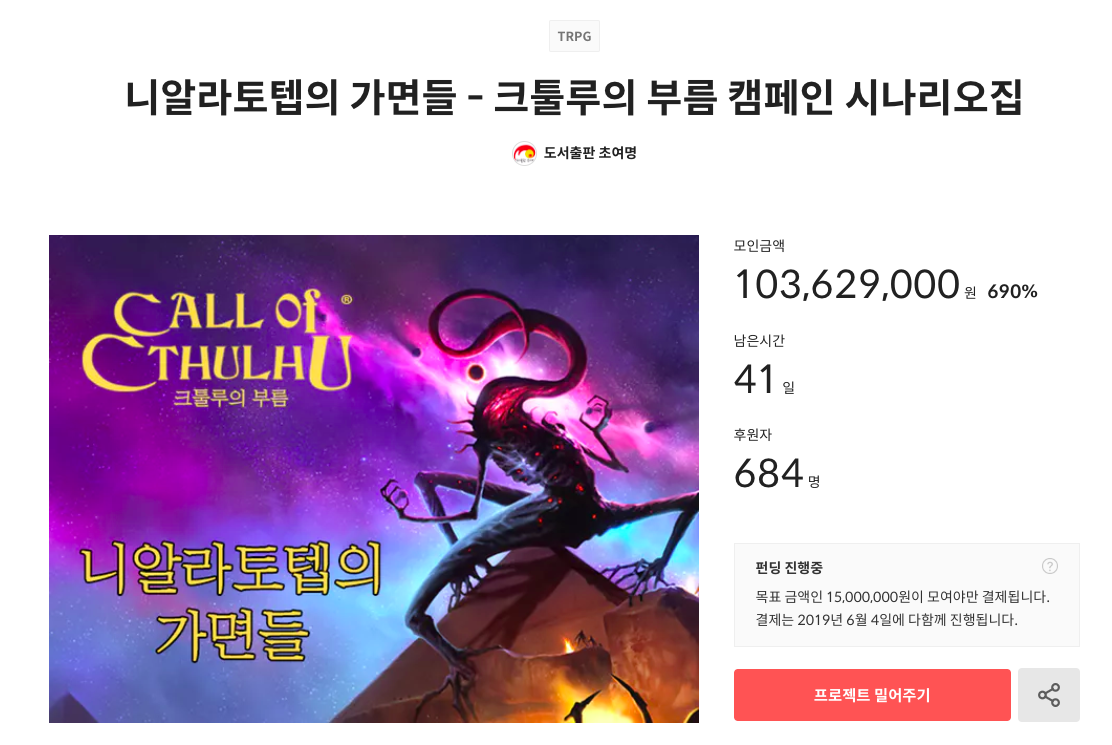Click the 690% achievement rate

point(1012,291)
